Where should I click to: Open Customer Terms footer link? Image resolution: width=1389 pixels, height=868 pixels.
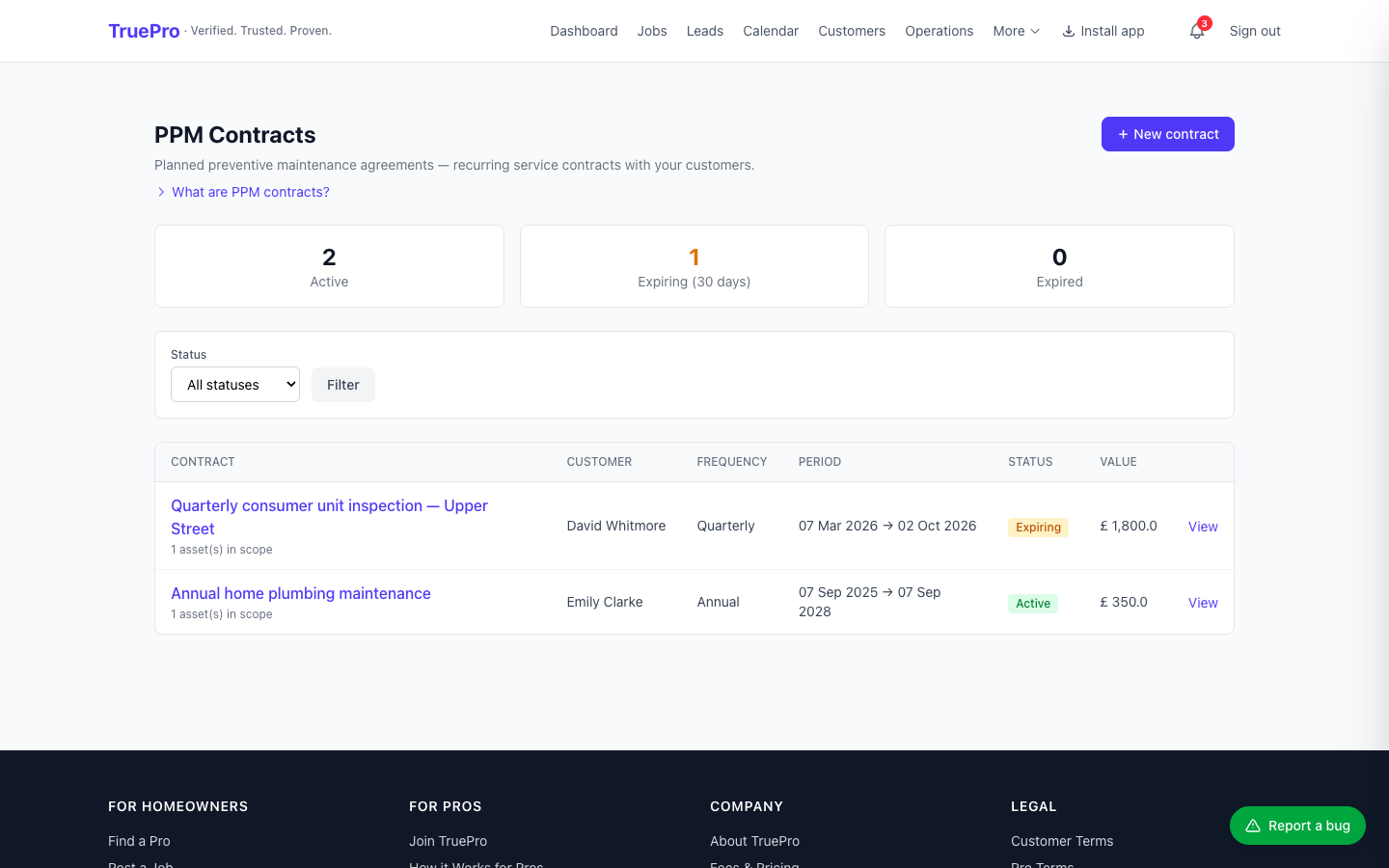pyautogui.click(x=1062, y=841)
